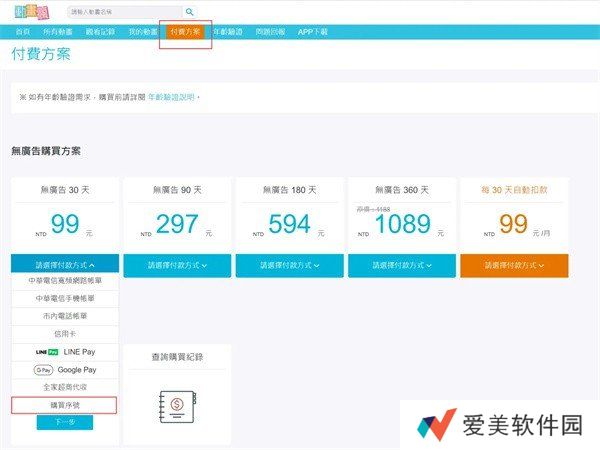Choose 中華電信寬頻網路帳單 payment option

(65, 280)
